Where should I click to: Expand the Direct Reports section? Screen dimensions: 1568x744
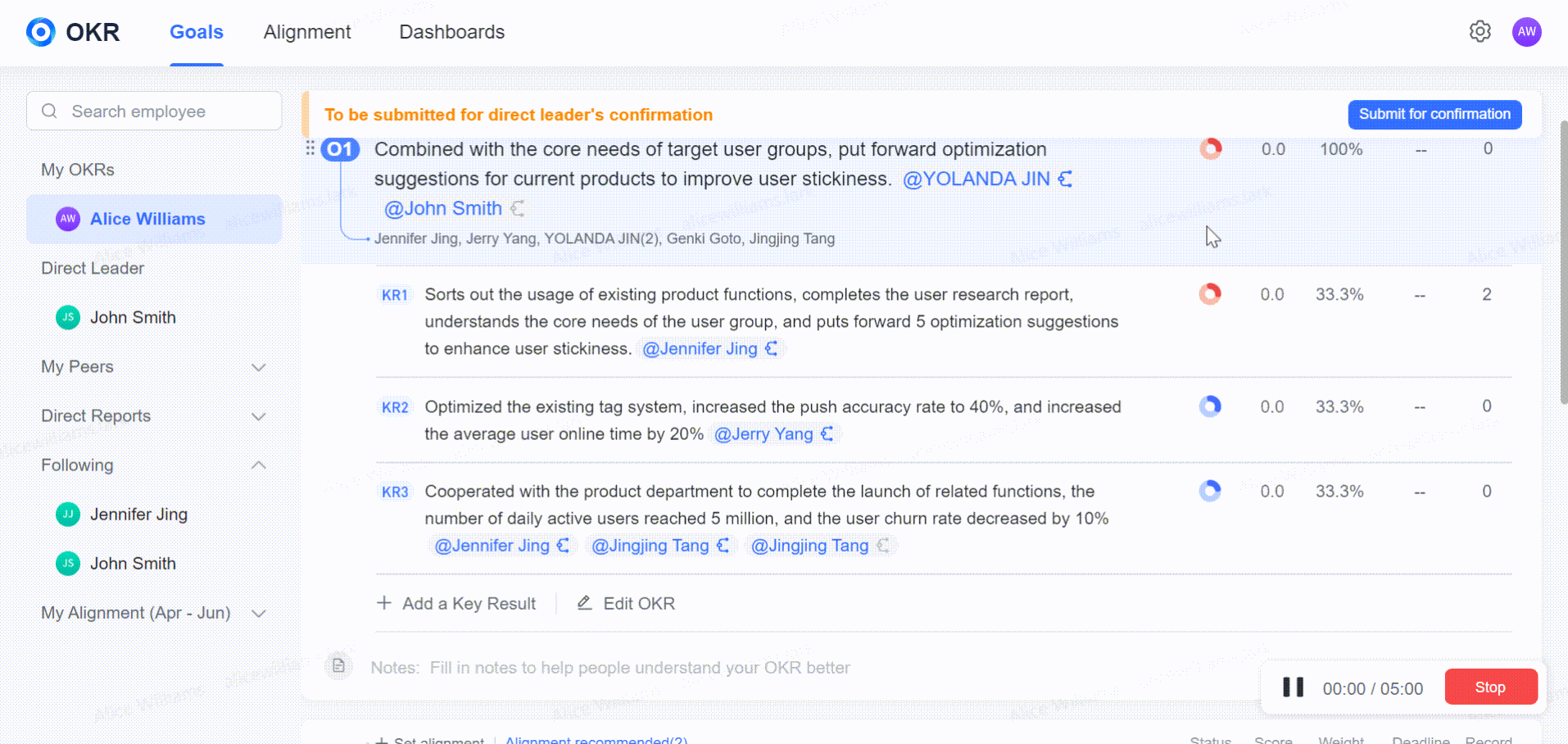259,416
